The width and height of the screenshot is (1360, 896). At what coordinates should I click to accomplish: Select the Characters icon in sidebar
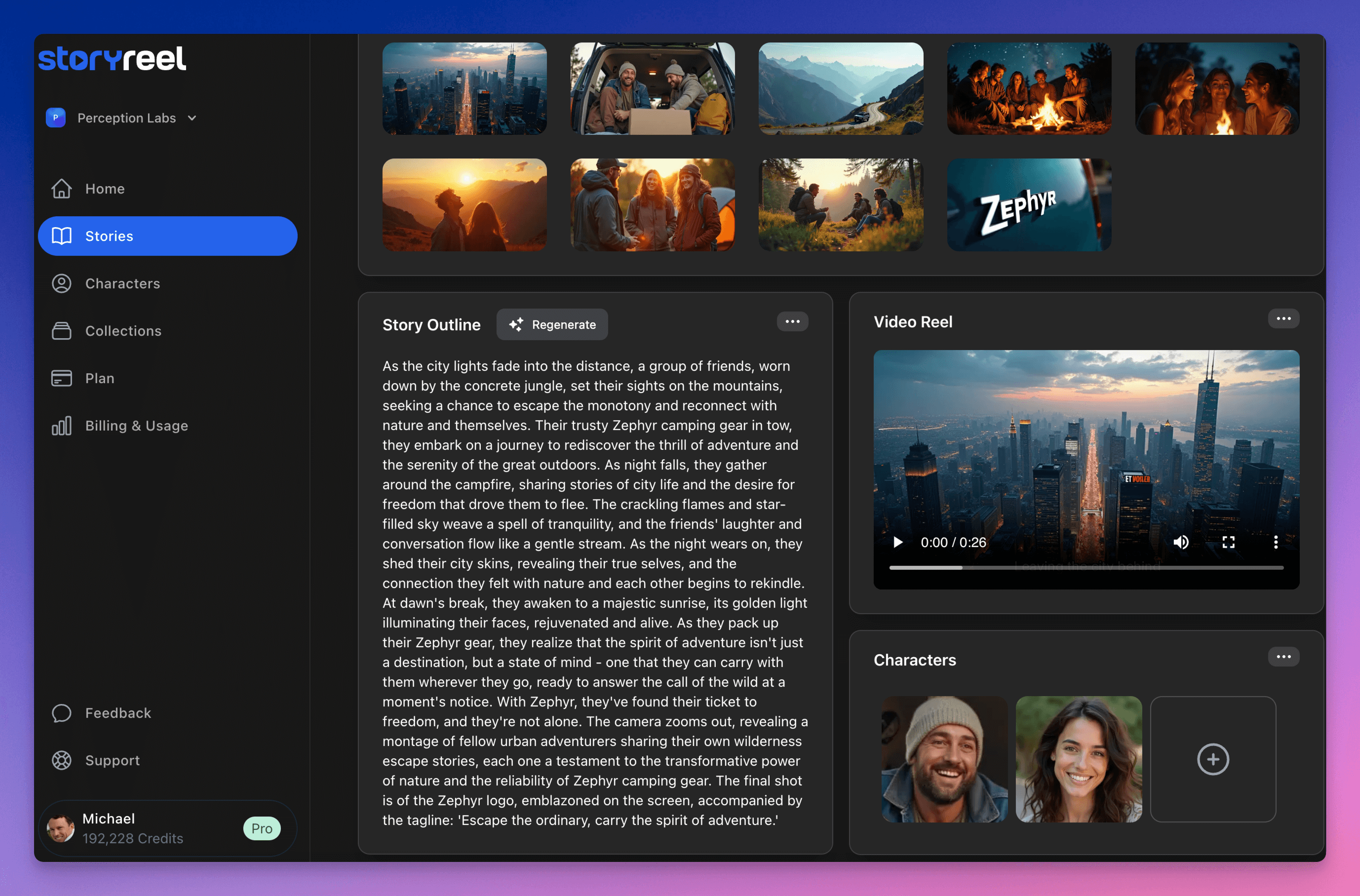[x=61, y=283]
